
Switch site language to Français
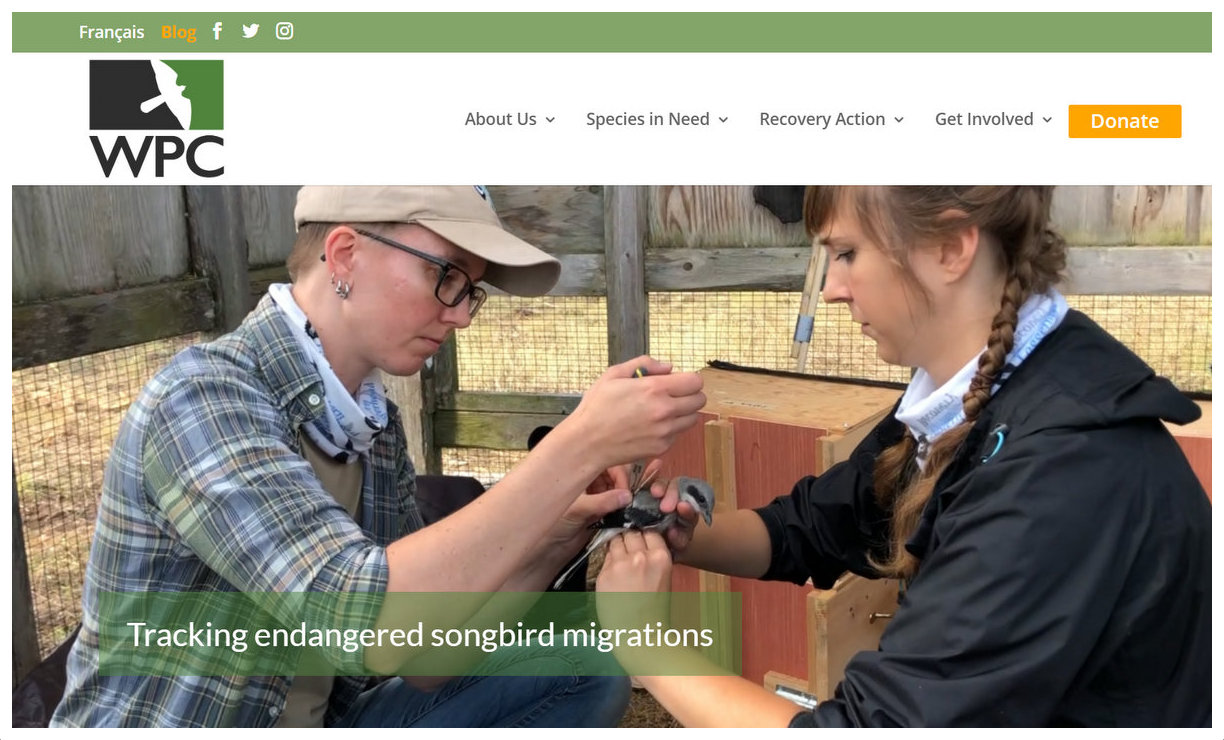(111, 32)
